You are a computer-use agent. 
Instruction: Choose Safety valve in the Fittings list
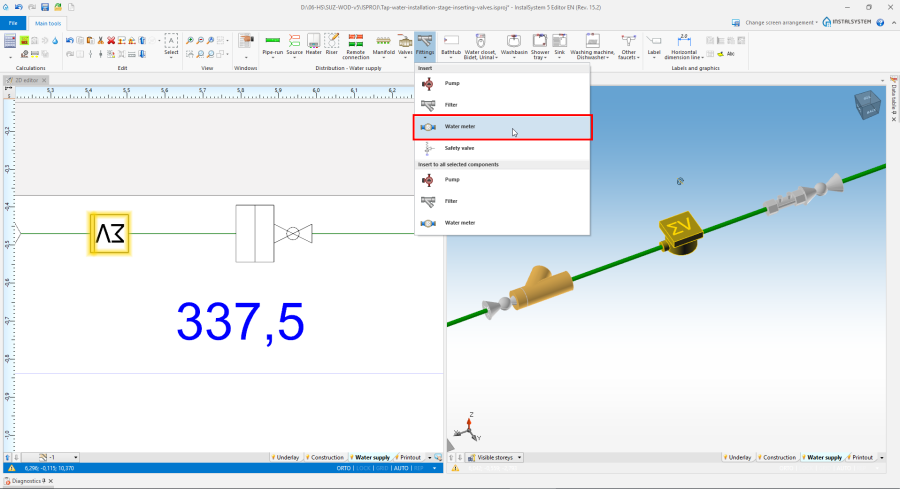pyautogui.click(x=459, y=148)
